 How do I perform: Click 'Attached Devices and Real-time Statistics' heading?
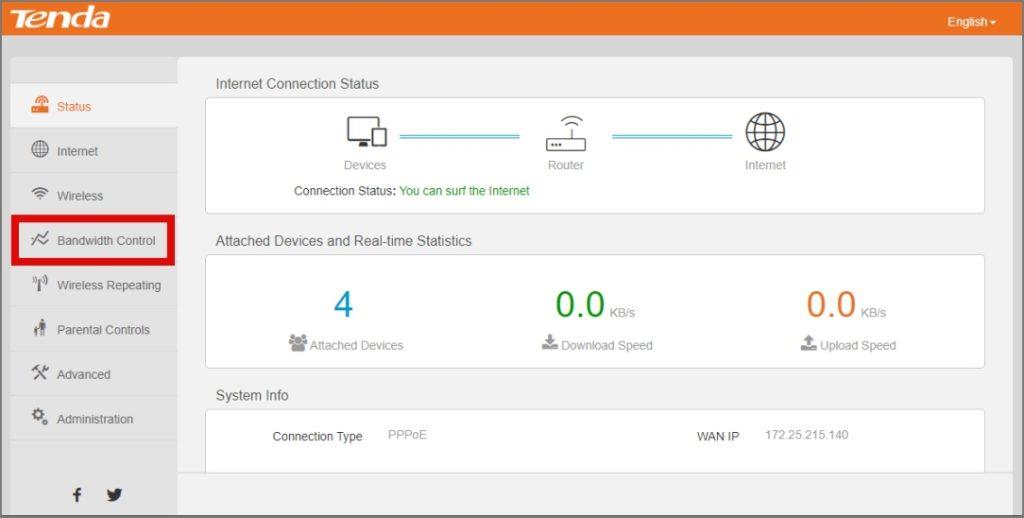344,241
